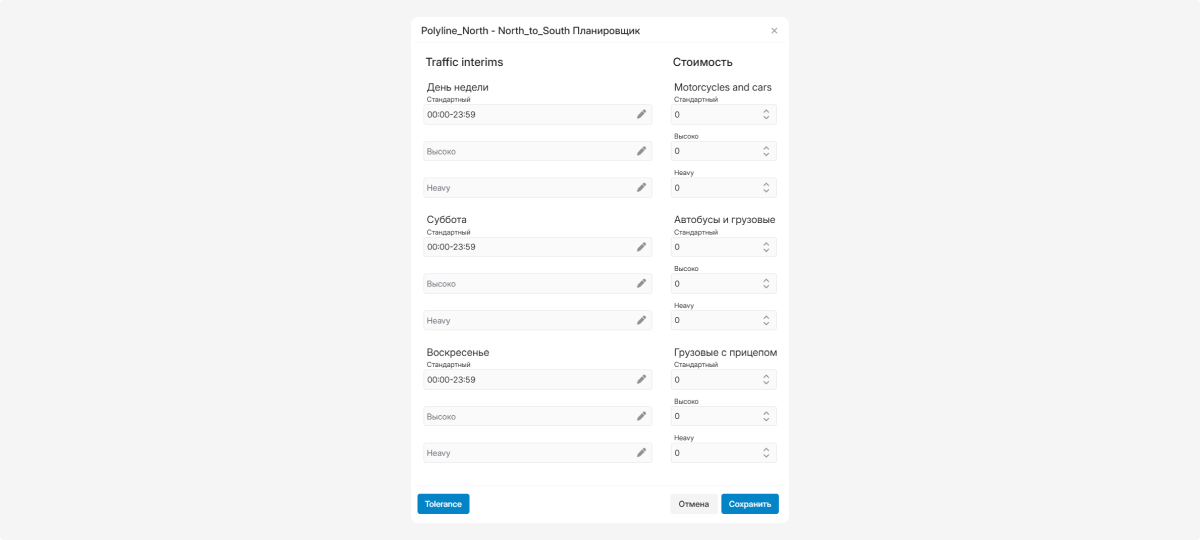Open the Tolerance settings button
Viewport: 1200px width, 540px height.
[x=443, y=504]
